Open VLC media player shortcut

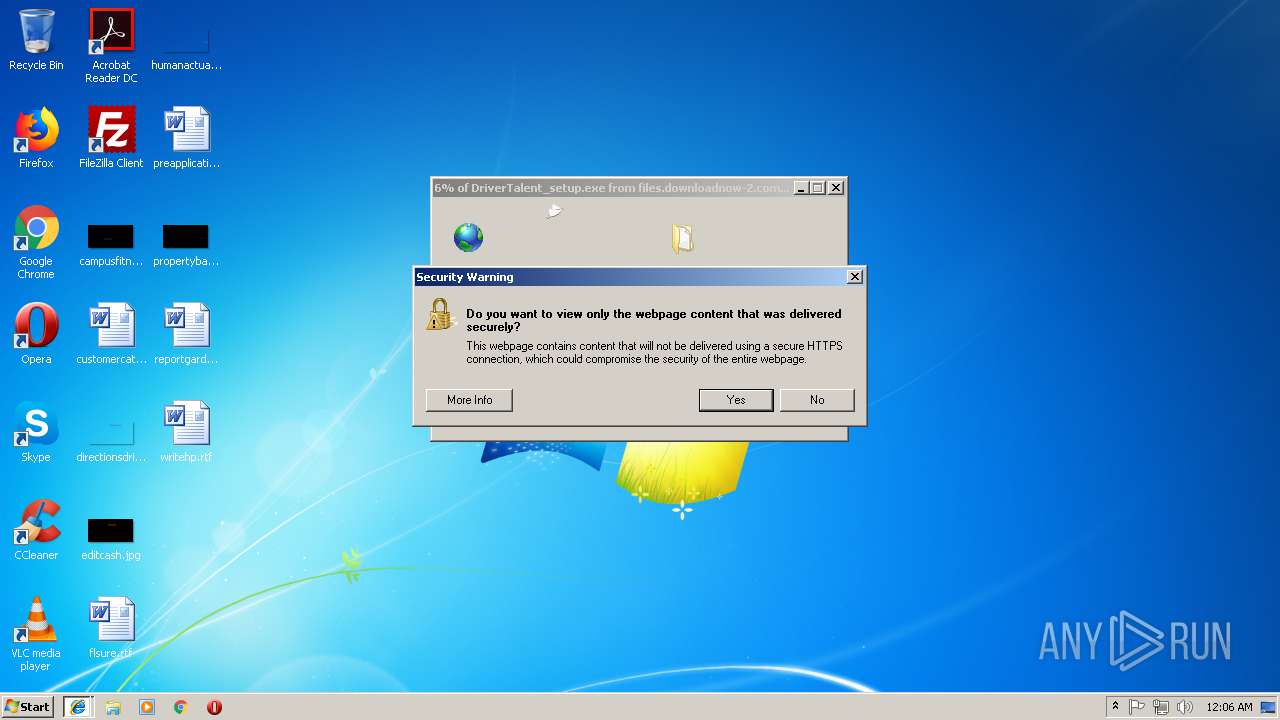[36, 634]
